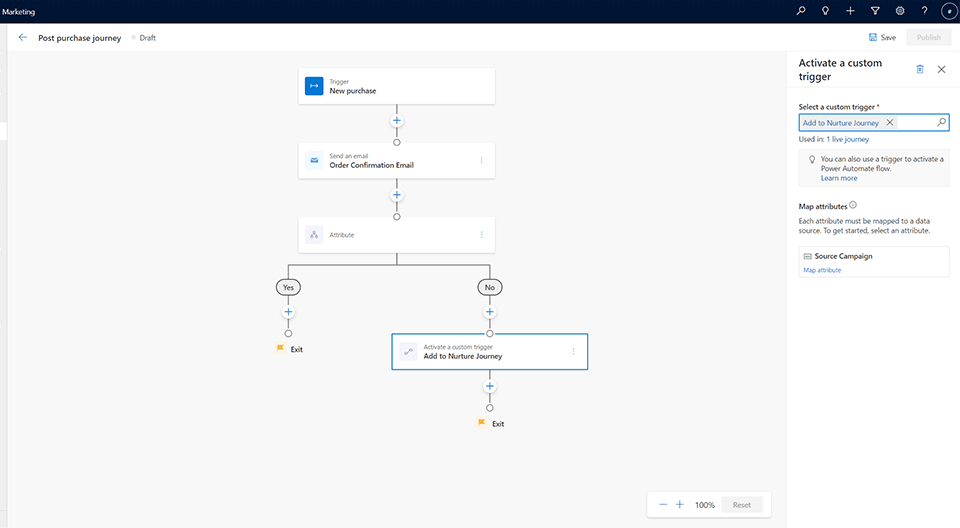960x528 pixels.
Task: Open the Order Confirmation Email options menu
Action: tap(481, 160)
